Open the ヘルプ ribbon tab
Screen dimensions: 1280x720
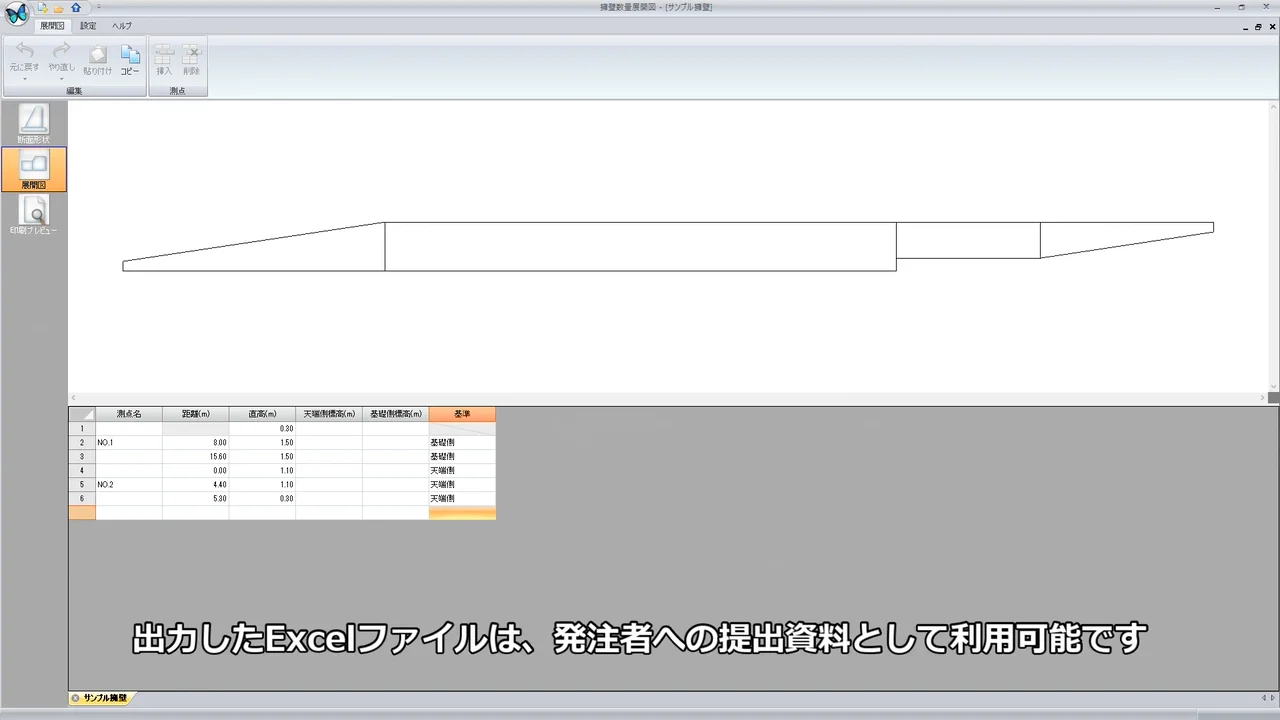click(x=121, y=26)
